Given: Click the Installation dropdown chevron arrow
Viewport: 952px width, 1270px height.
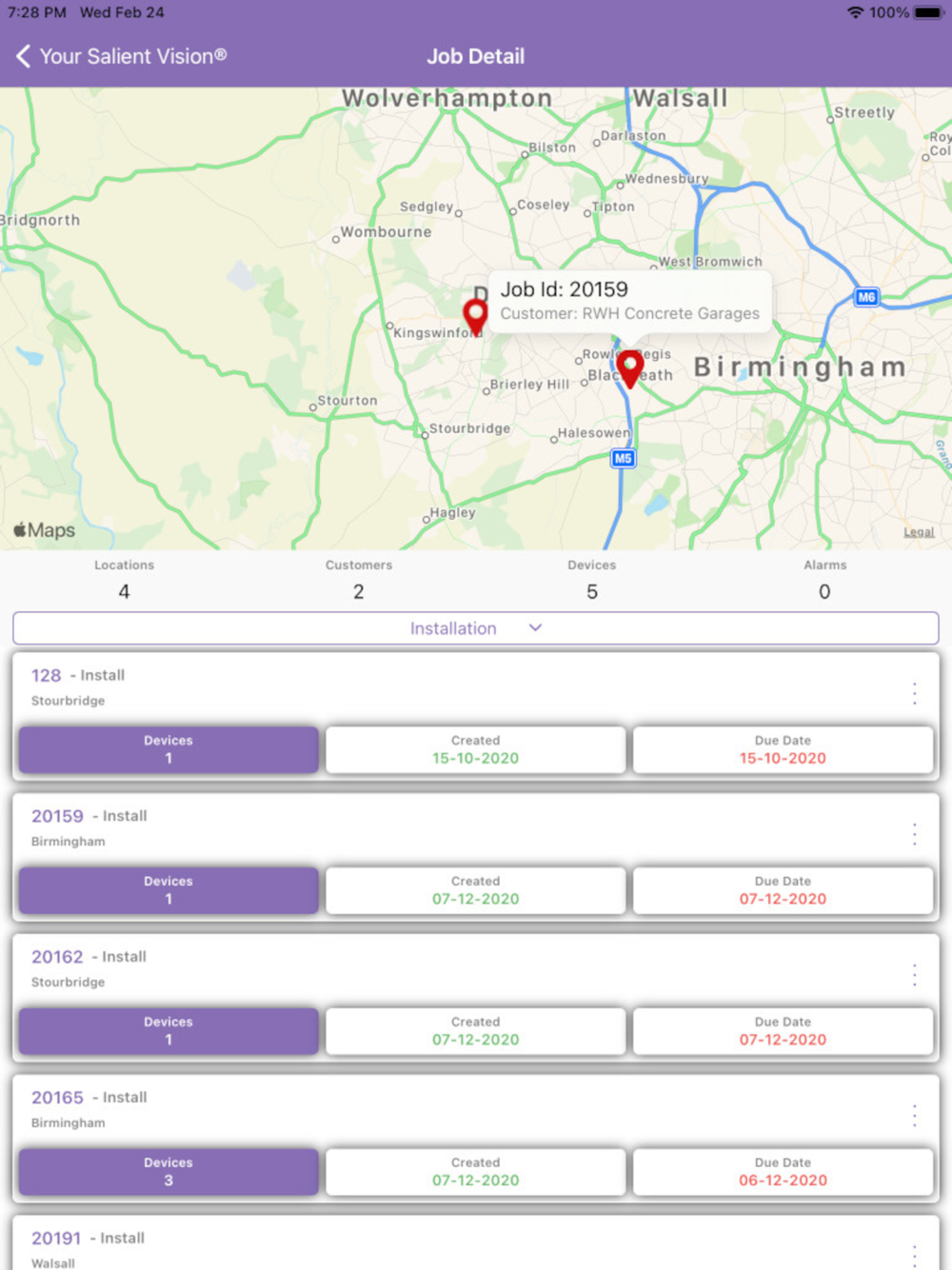Looking at the screenshot, I should click(535, 628).
